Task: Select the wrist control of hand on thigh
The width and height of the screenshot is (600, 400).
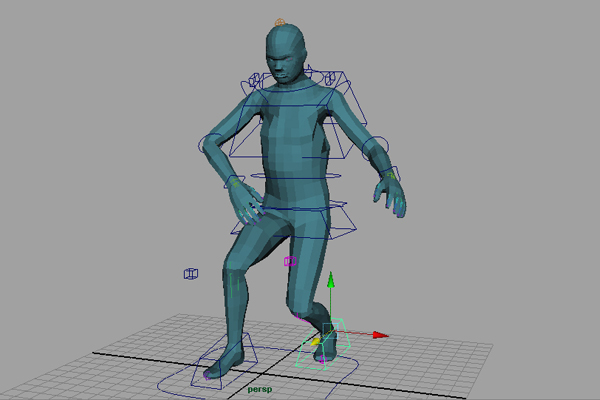Action: coord(234,182)
